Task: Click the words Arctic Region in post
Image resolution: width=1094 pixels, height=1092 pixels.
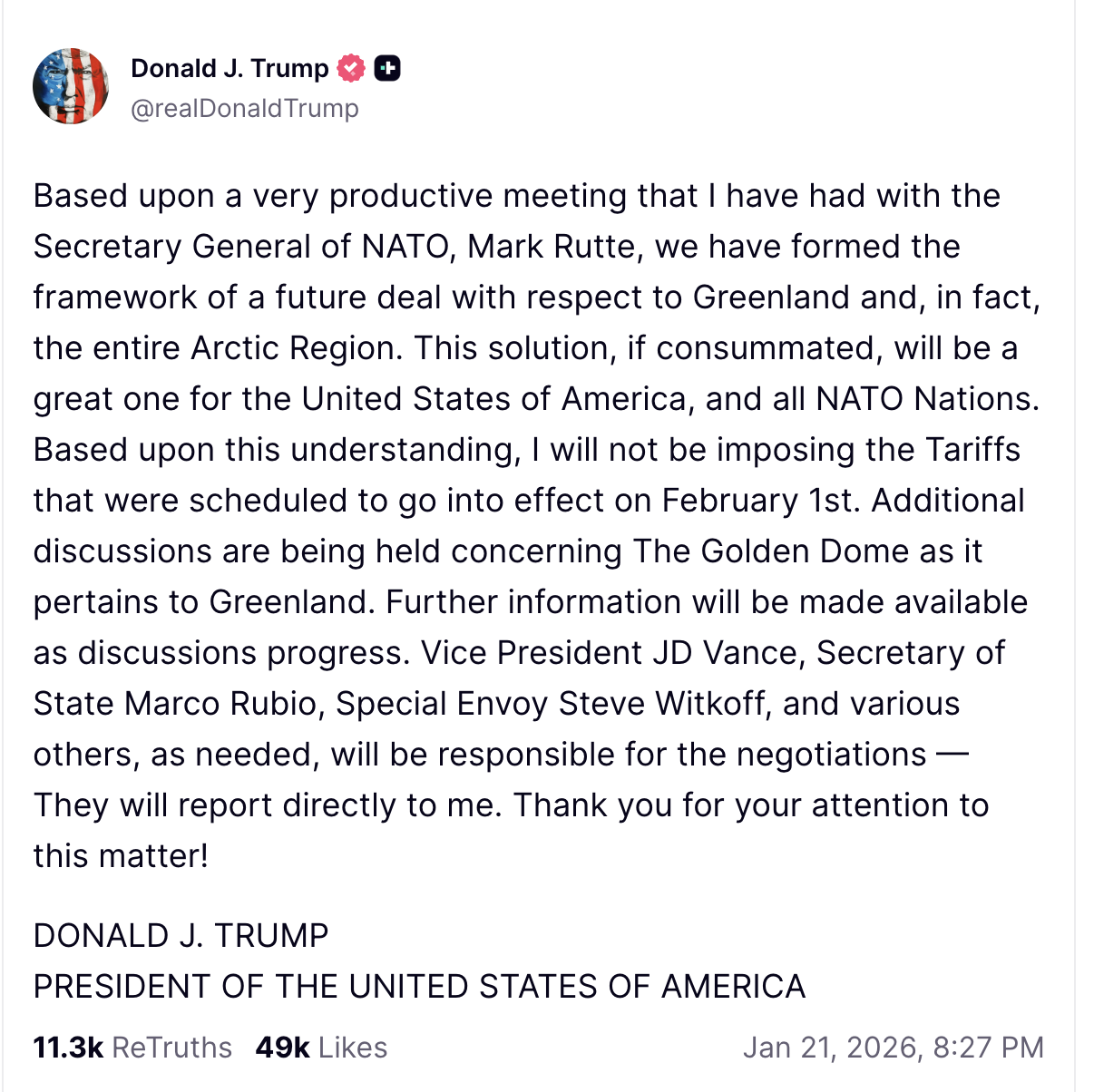Action: coord(296,348)
